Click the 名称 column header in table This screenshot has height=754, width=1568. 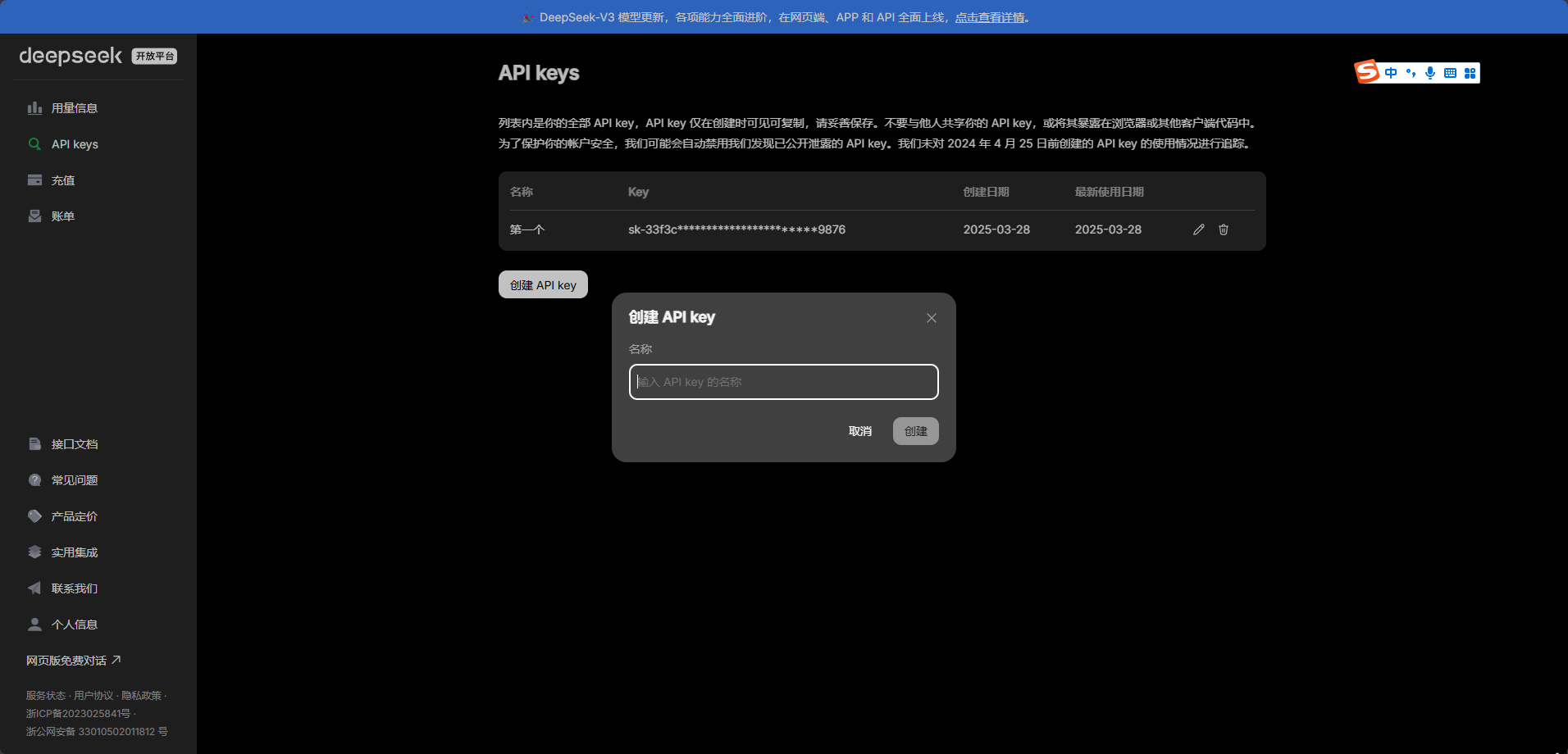[x=522, y=192]
